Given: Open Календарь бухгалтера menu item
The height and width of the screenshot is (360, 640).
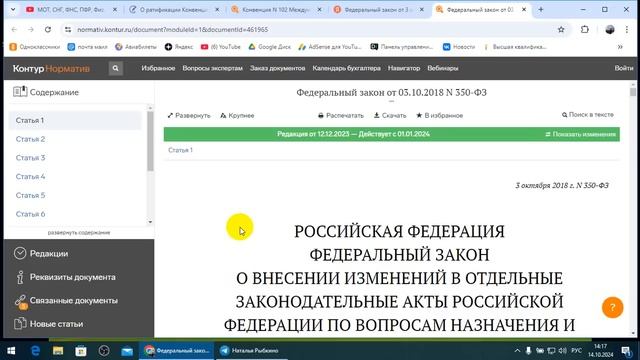Looking at the screenshot, I should (x=347, y=68).
